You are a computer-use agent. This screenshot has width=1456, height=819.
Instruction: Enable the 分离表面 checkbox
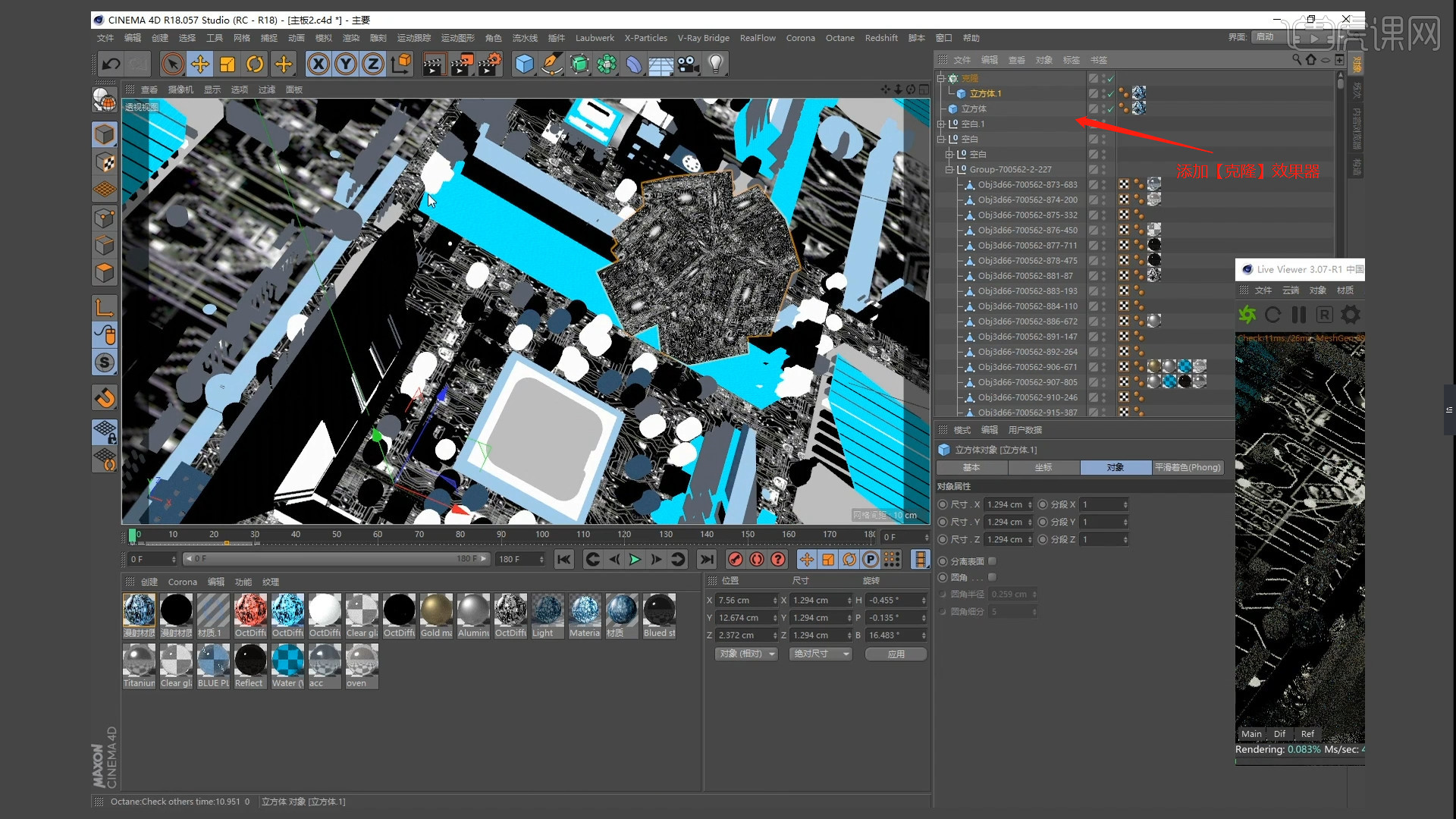(992, 561)
